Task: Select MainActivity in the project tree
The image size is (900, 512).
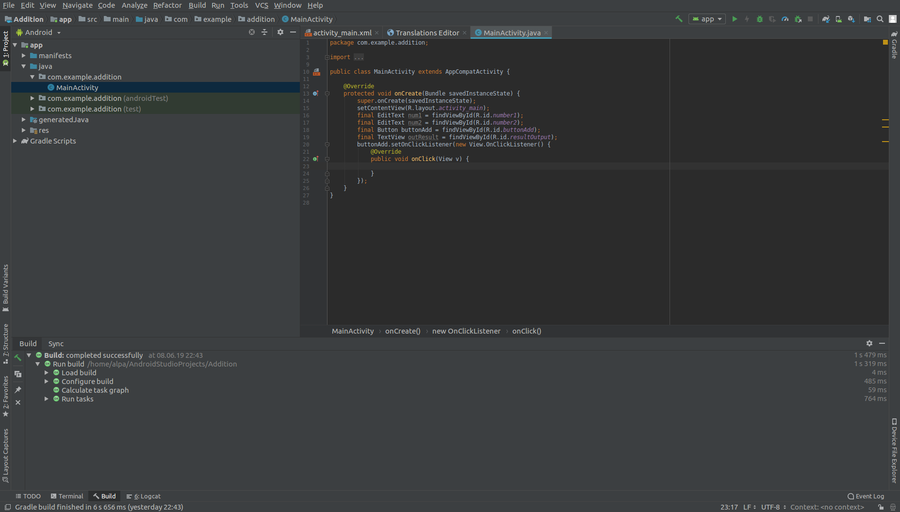Action: (x=77, y=88)
